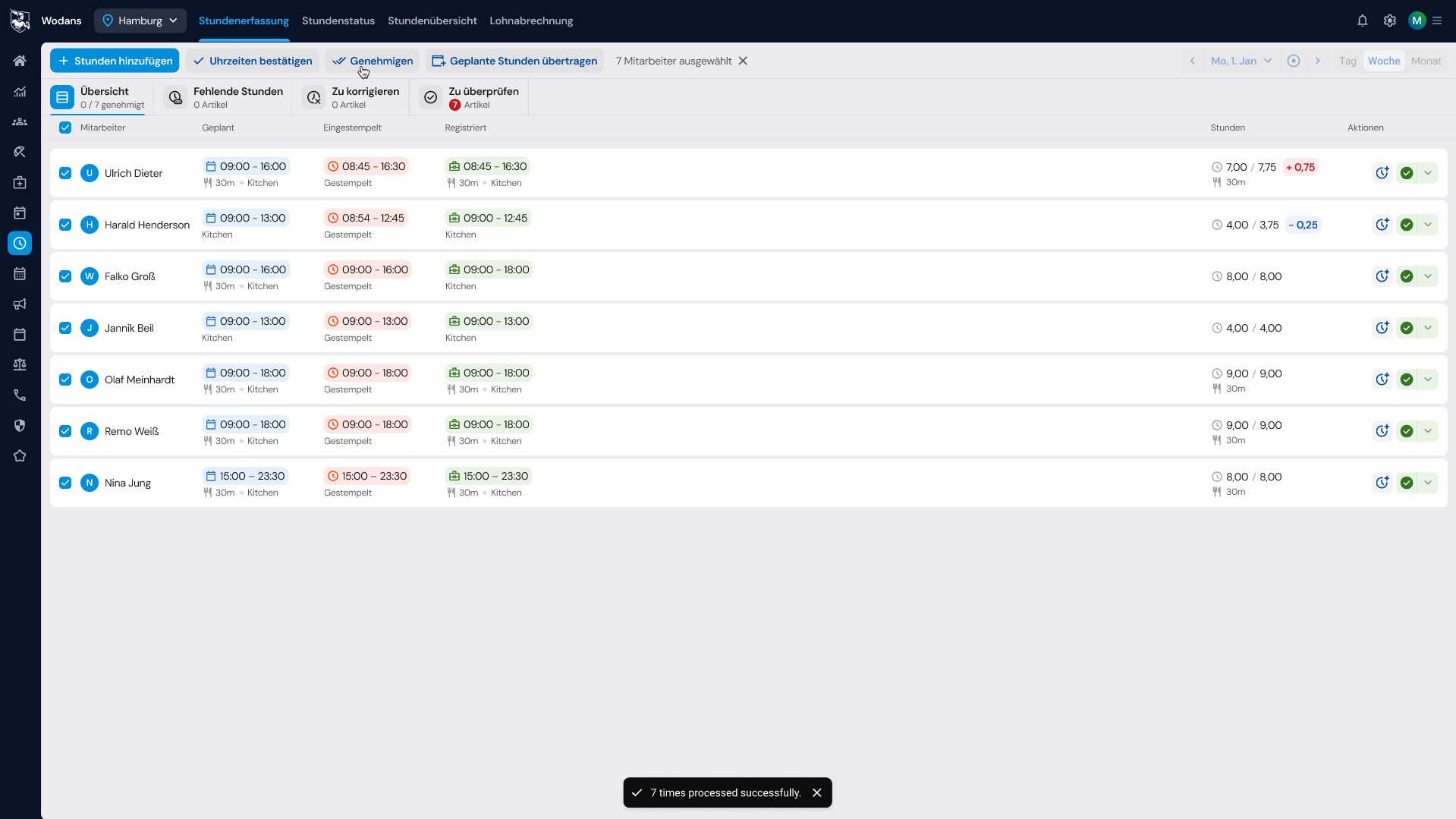Viewport: 1456px width, 819px height.
Task: Toggle select-all Mitarbeiter checkbox
Action: point(65,128)
